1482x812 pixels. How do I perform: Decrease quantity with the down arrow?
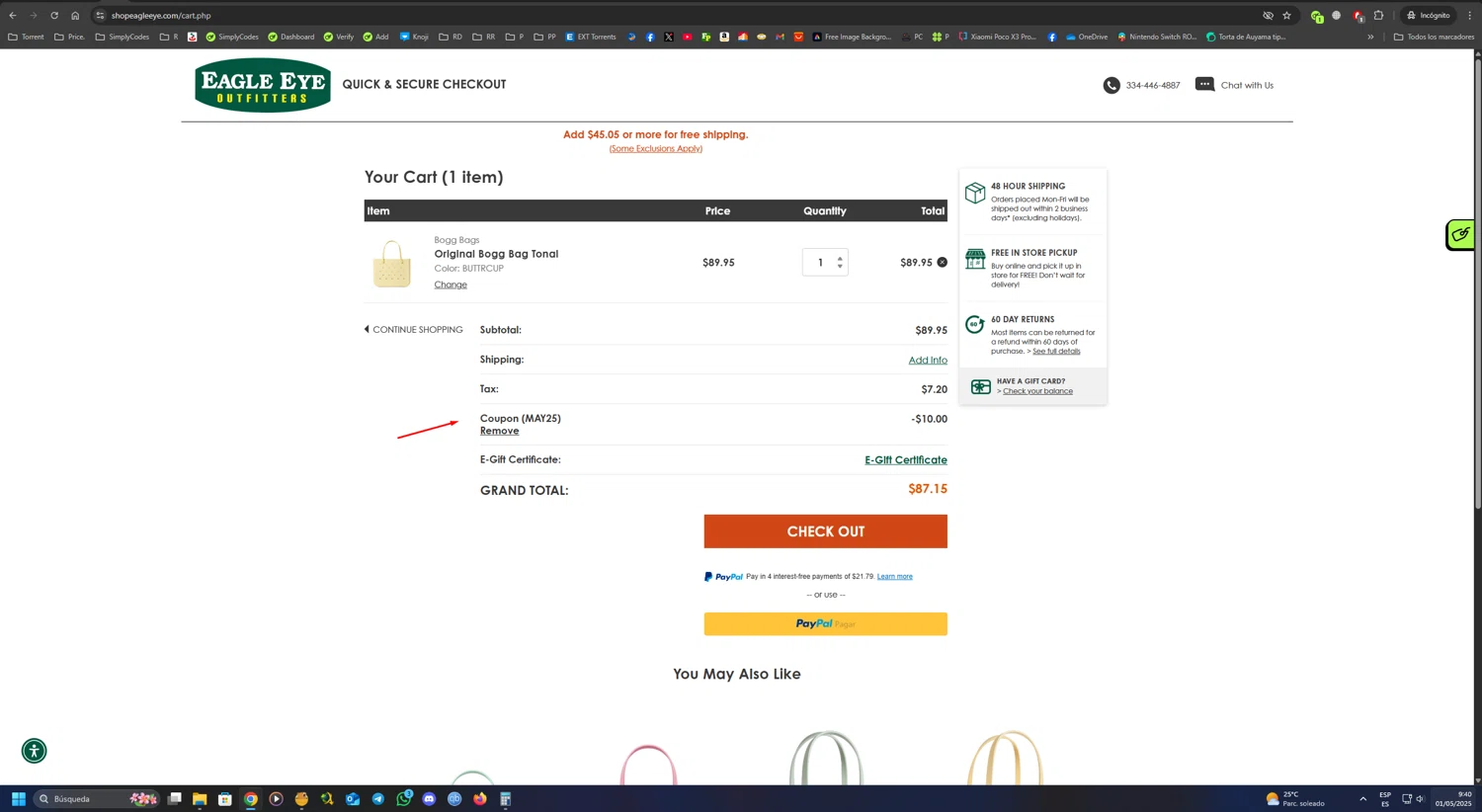pyautogui.click(x=840, y=267)
